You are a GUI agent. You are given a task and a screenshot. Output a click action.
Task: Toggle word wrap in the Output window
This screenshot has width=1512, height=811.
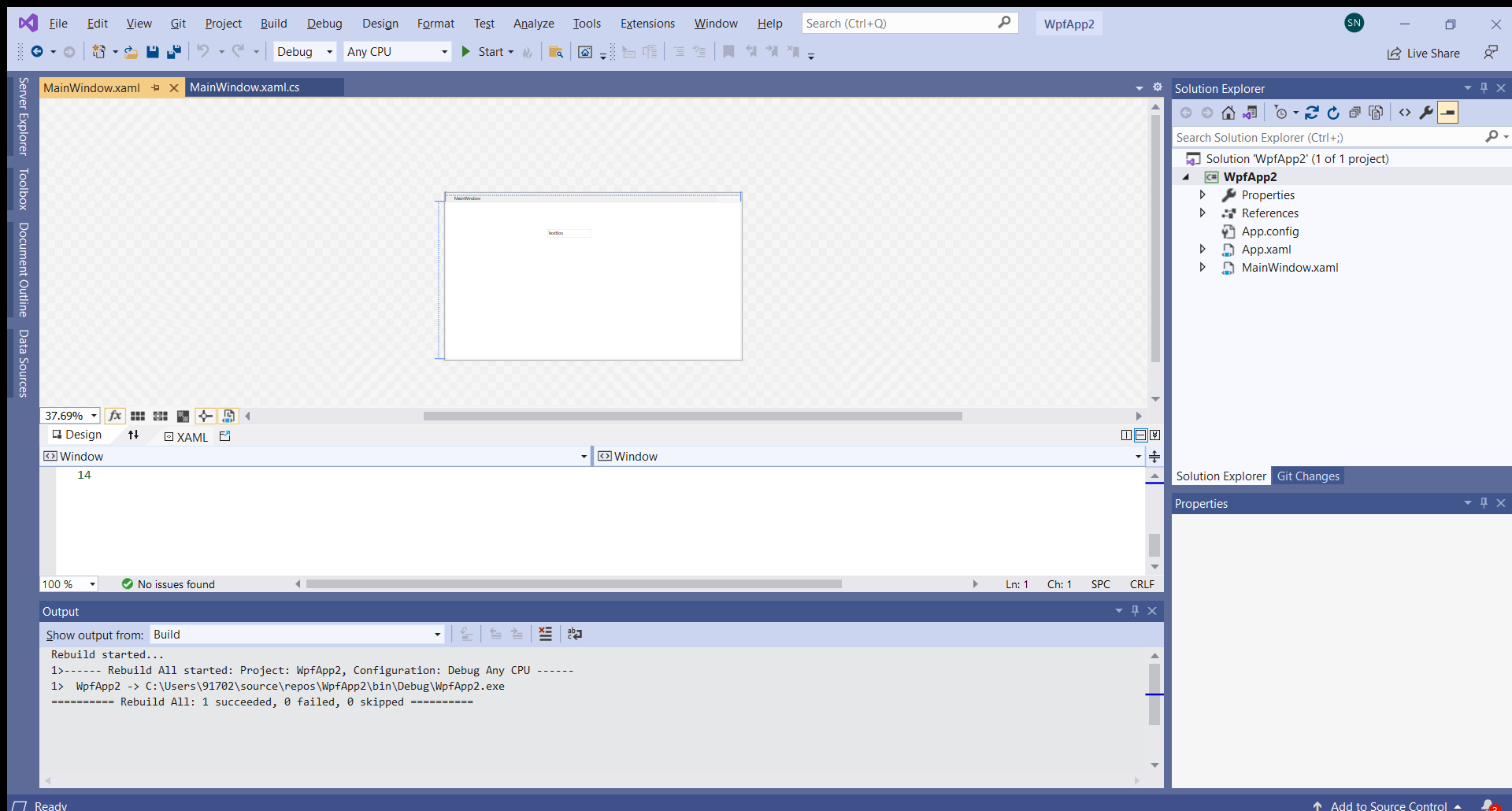point(575,634)
